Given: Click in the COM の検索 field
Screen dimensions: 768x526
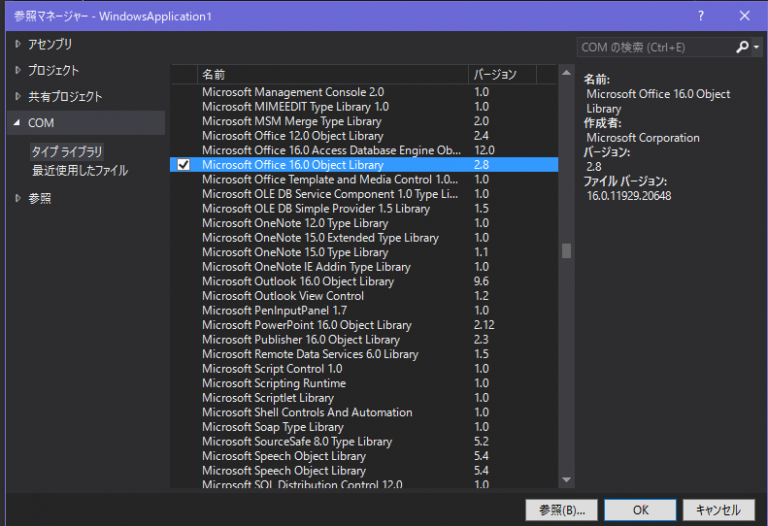Looking at the screenshot, I should coord(655,47).
